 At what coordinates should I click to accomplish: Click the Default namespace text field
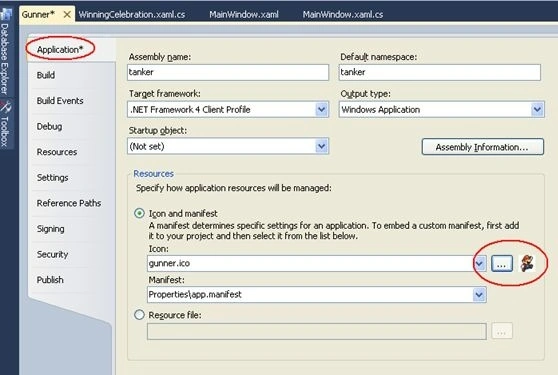[x=440, y=72]
